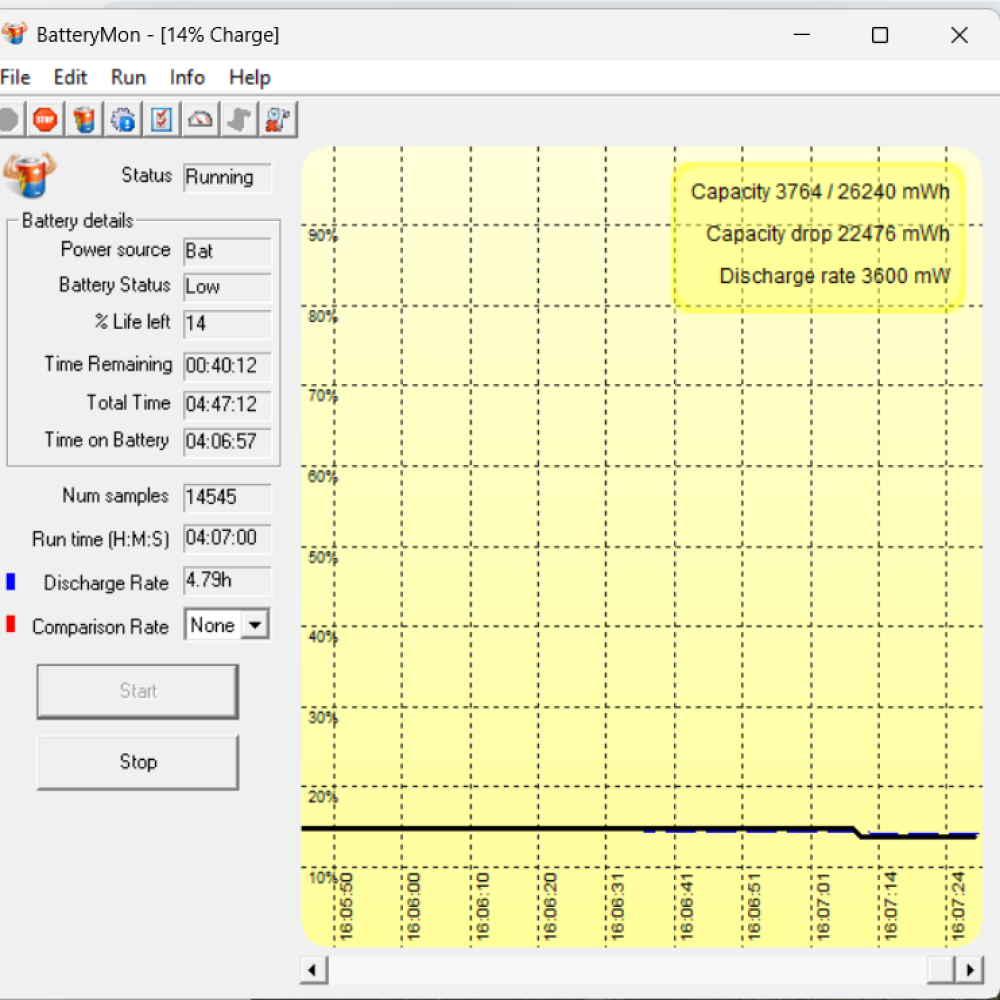The width and height of the screenshot is (1000, 1000).
Task: Click the disabled Start button
Action: coord(138,691)
